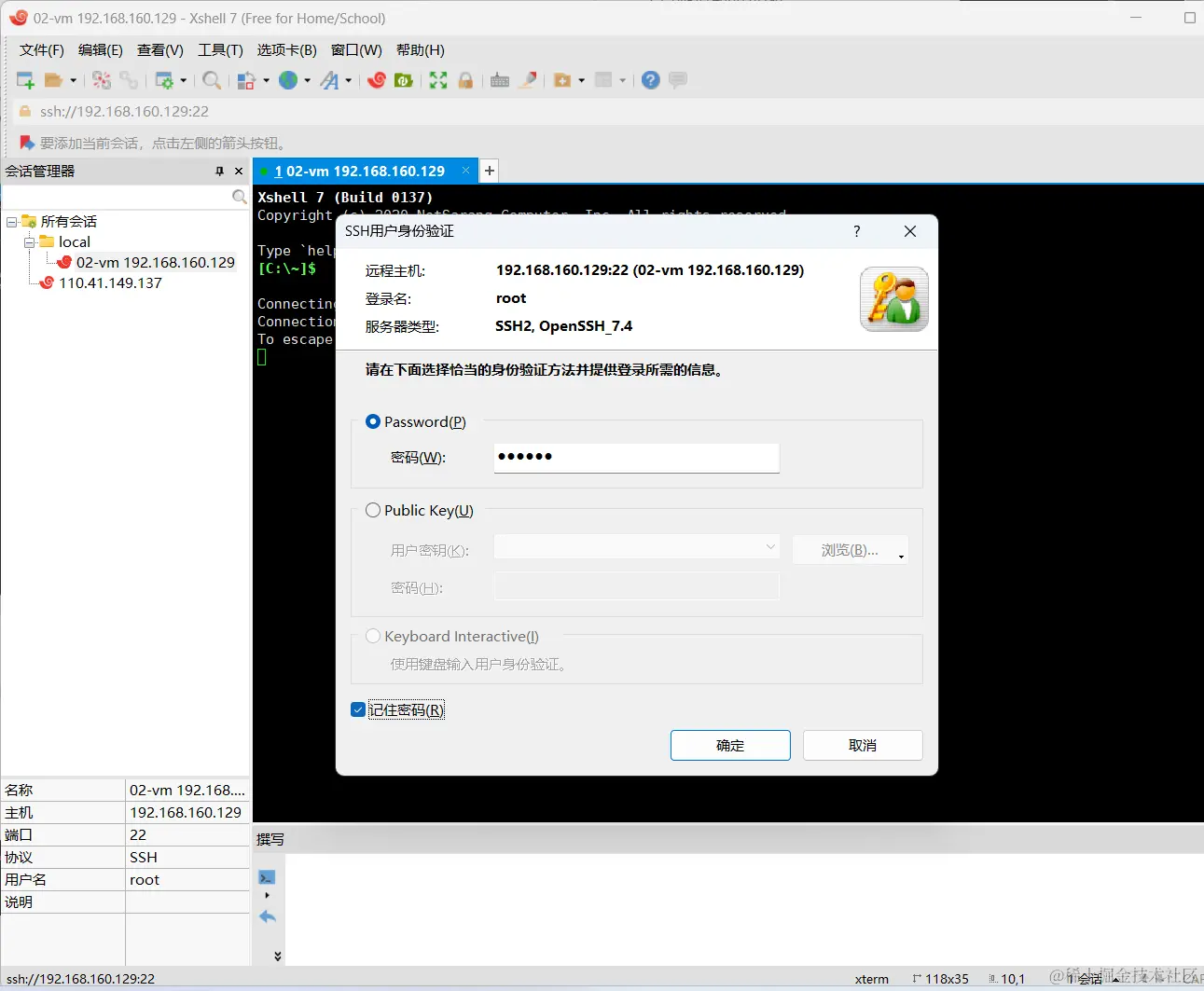Click the folder-plus toolbar icon
The image size is (1204, 991).
pyautogui.click(x=562, y=80)
